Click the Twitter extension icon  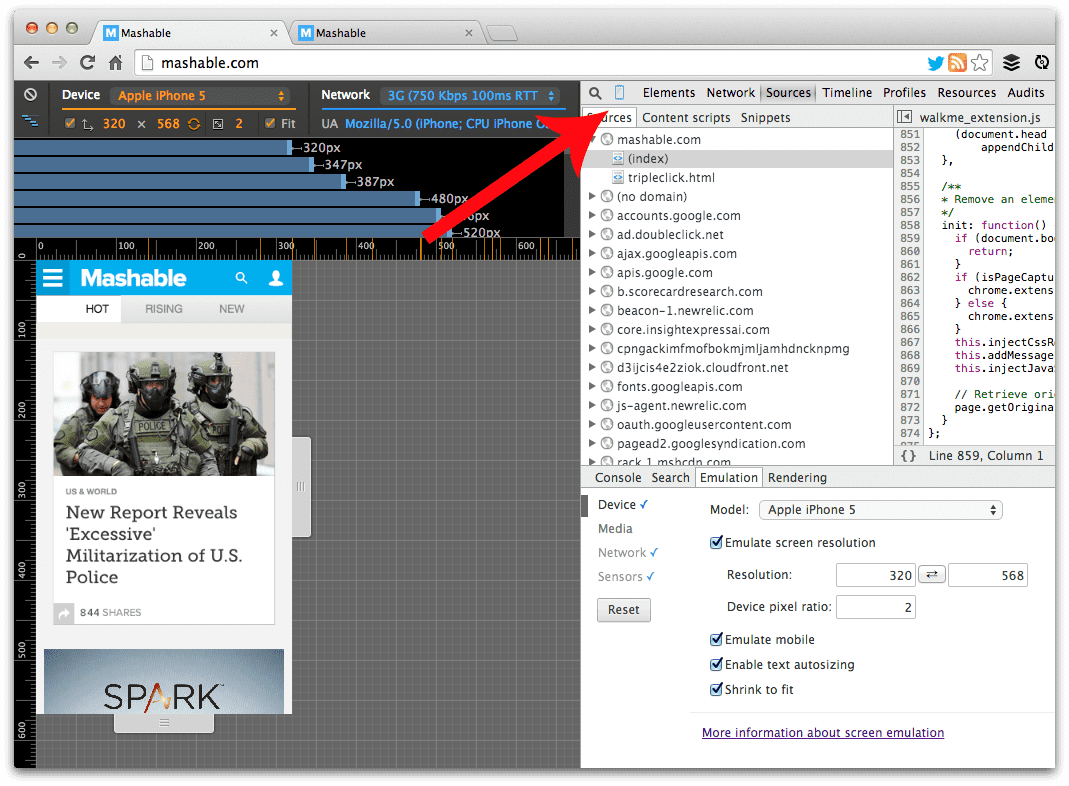(x=935, y=63)
